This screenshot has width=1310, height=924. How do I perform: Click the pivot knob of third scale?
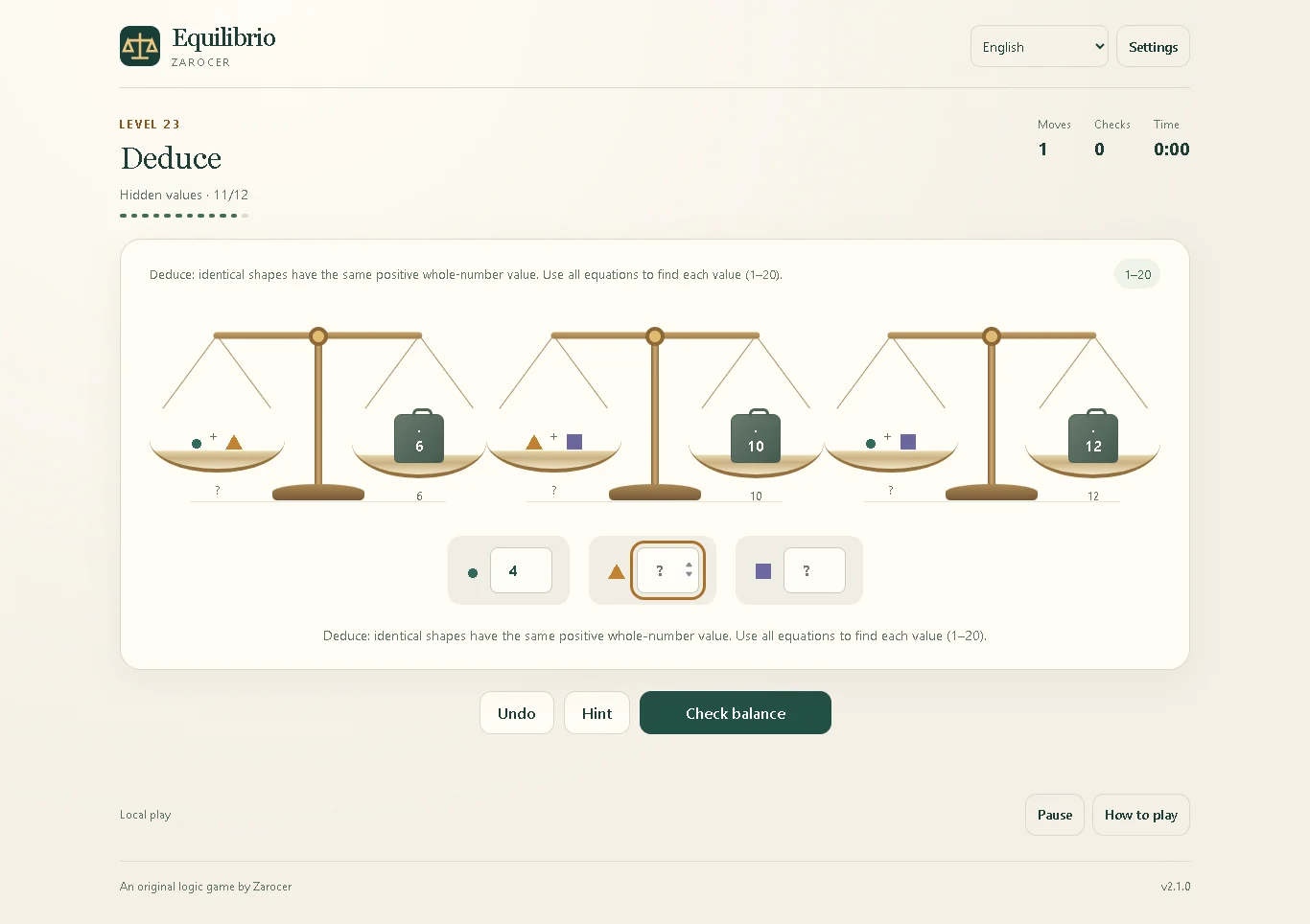(x=992, y=335)
